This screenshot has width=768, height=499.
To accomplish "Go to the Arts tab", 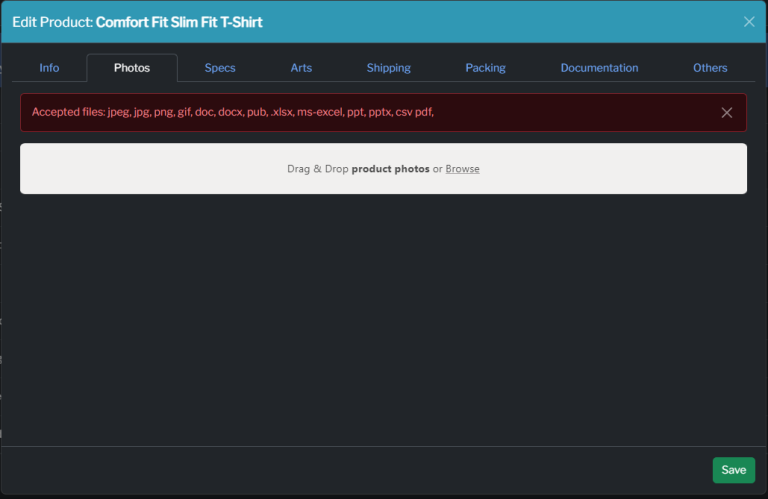I will click(301, 68).
